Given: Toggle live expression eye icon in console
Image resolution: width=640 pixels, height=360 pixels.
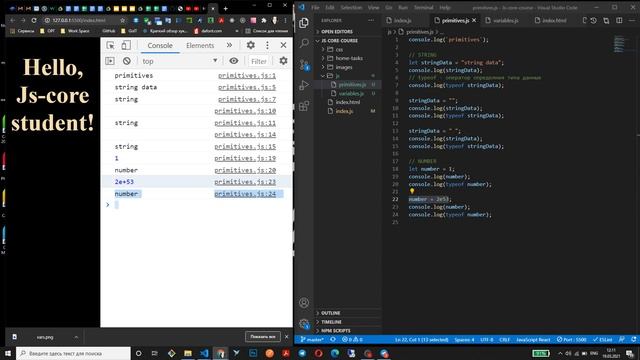Looking at the screenshot, I should click(233, 61).
